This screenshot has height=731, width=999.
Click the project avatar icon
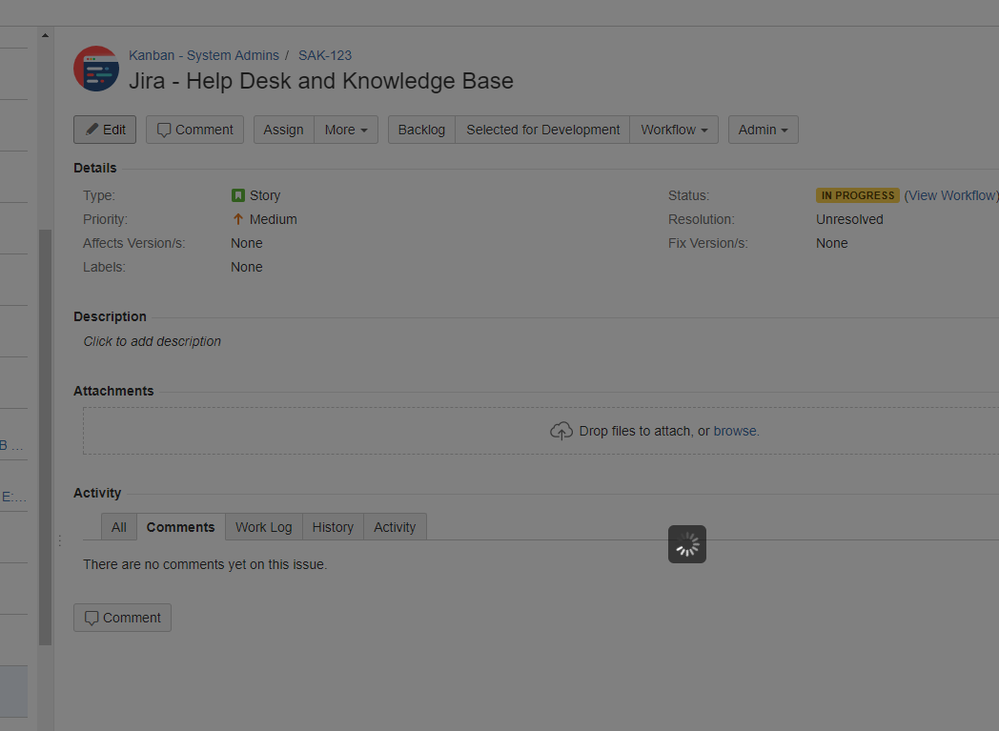(96, 68)
